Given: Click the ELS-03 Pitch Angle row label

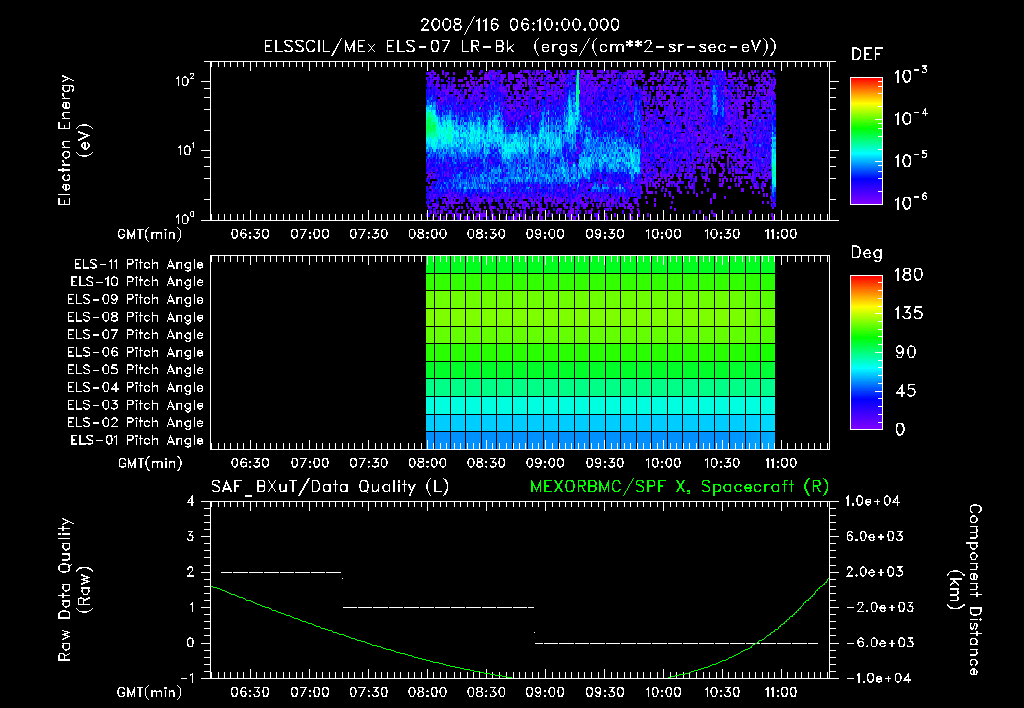Looking at the screenshot, I should point(135,405).
